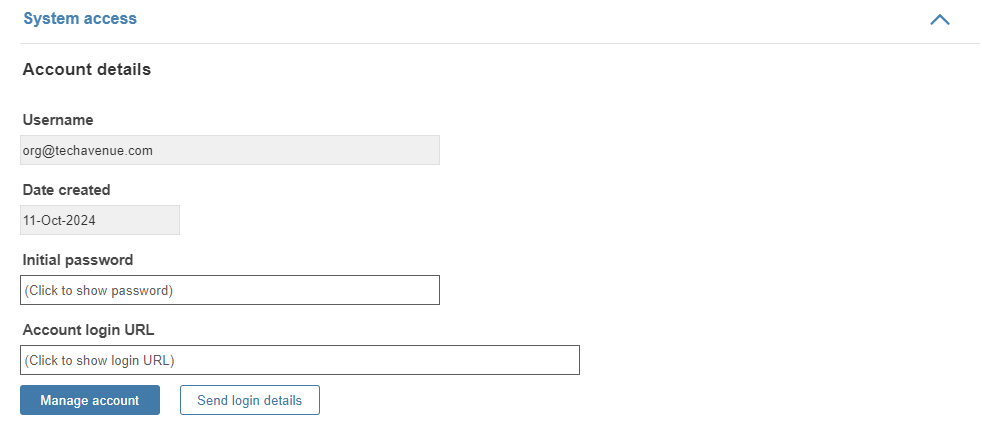Click the org@techavenue.com email text
Viewport: 982px width, 426px height.
point(88,151)
